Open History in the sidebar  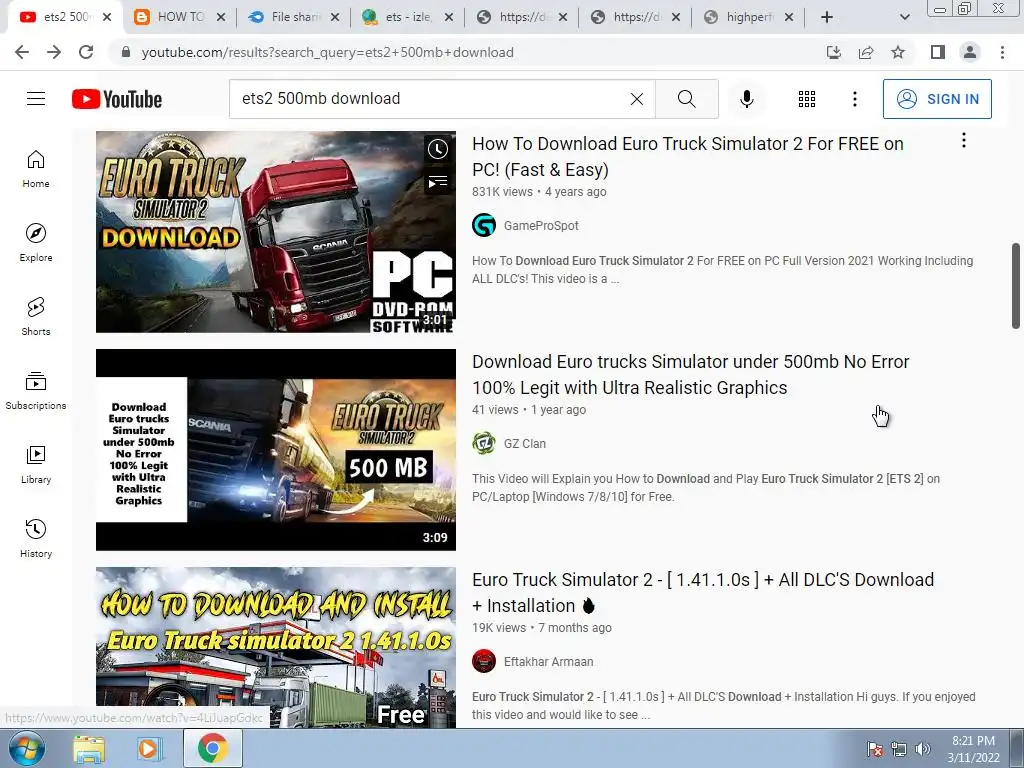coord(36,538)
